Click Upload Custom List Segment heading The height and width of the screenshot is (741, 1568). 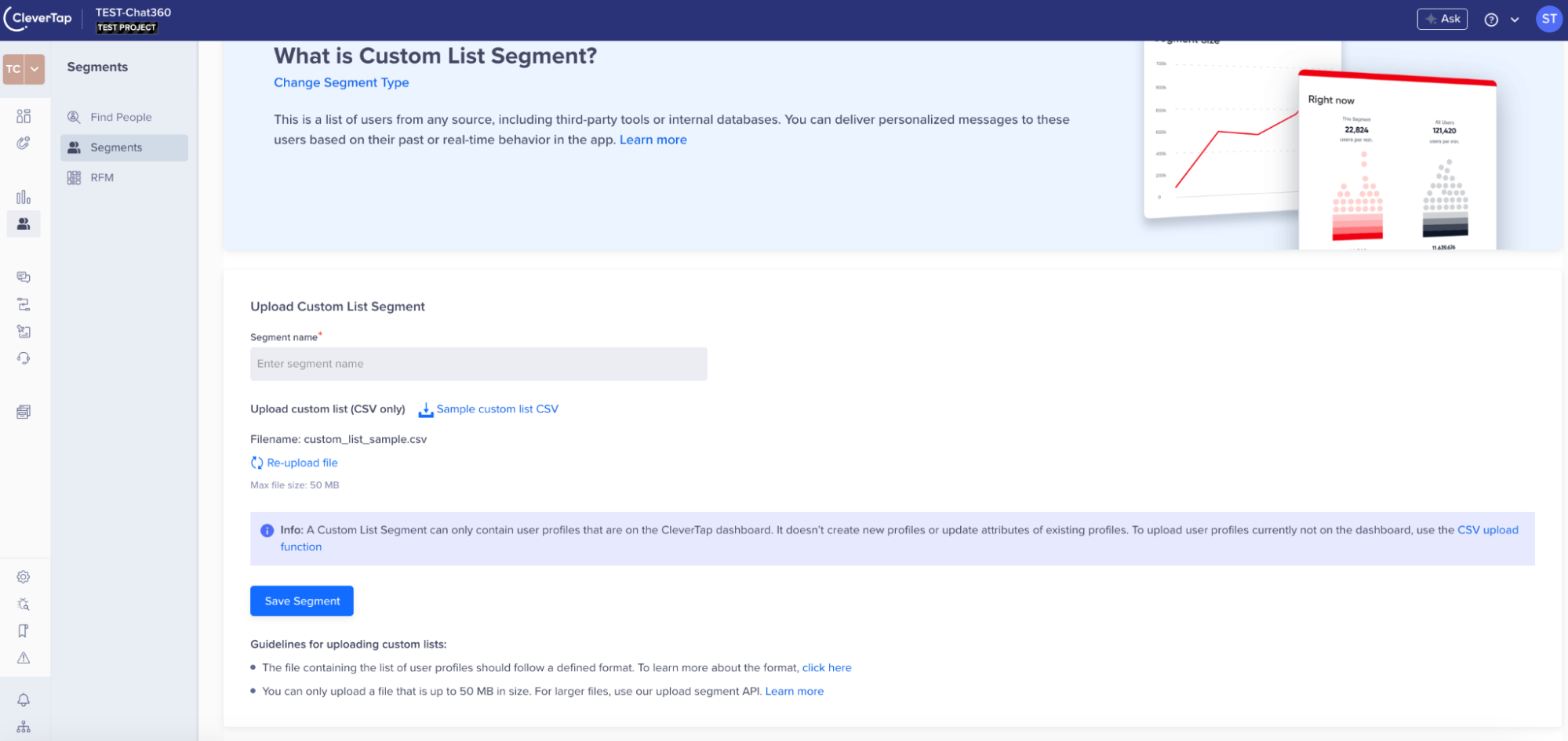tap(337, 307)
